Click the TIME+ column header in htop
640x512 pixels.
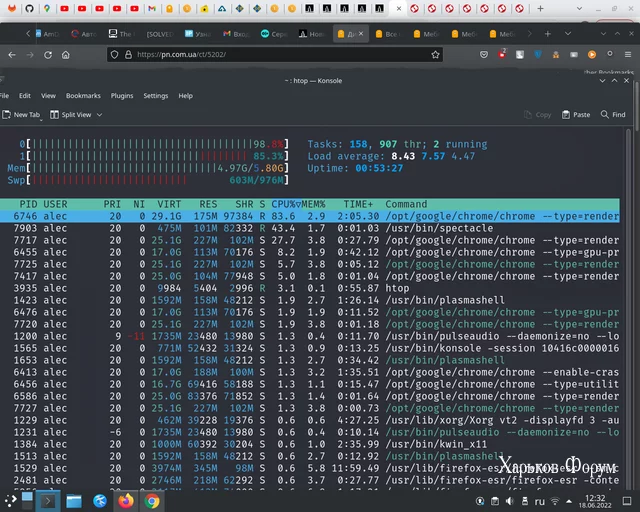pyautogui.click(x=357, y=204)
